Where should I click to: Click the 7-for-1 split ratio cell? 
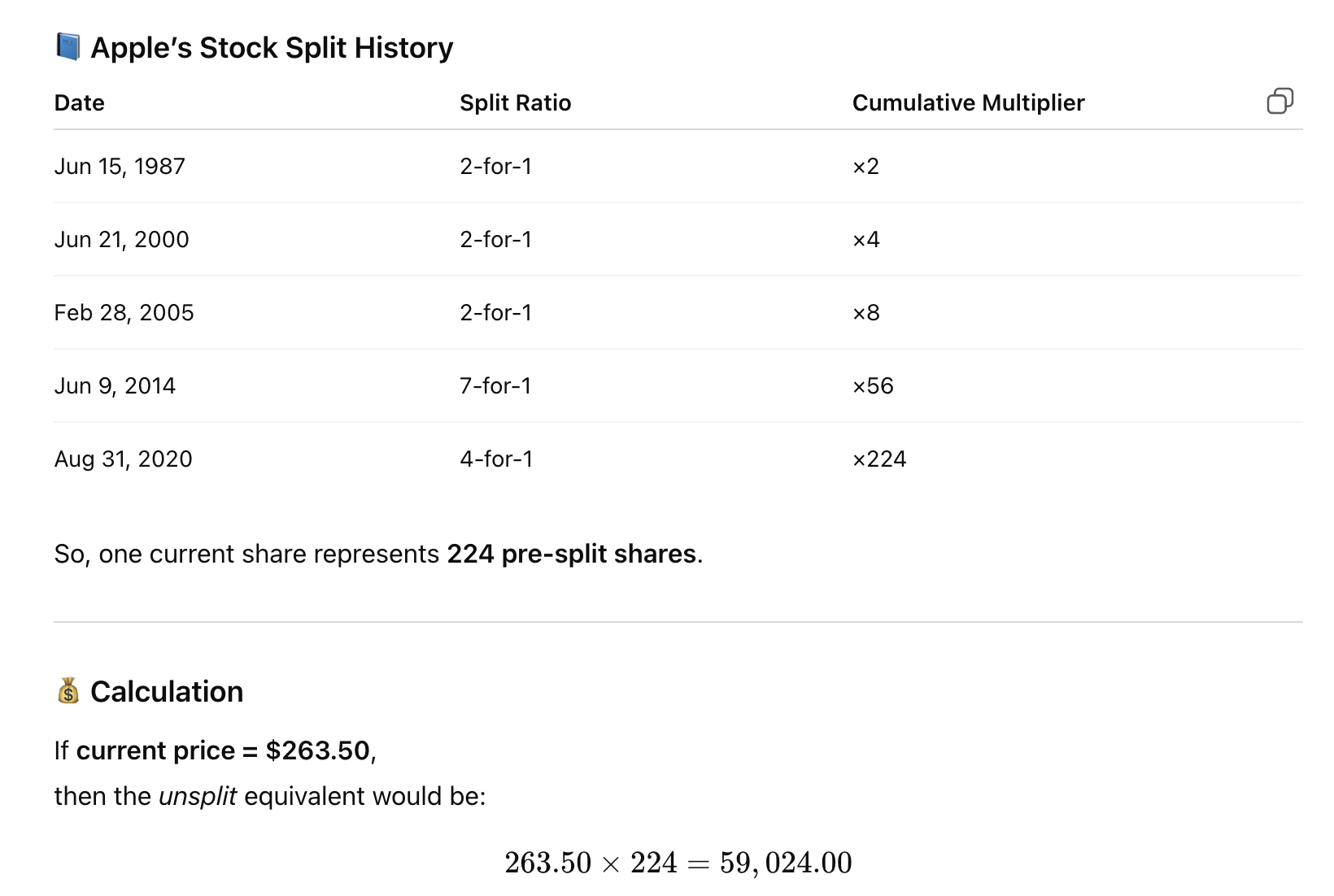[495, 386]
